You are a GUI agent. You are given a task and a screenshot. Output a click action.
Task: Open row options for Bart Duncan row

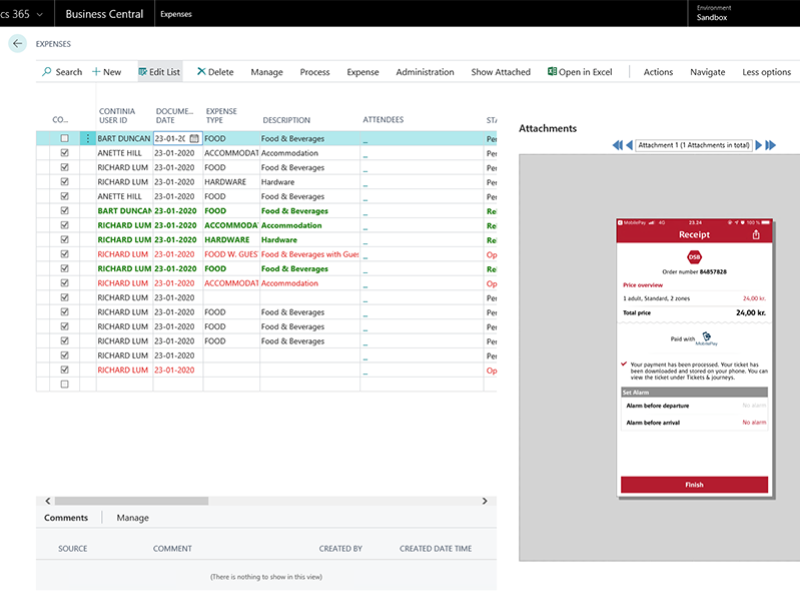click(88, 138)
